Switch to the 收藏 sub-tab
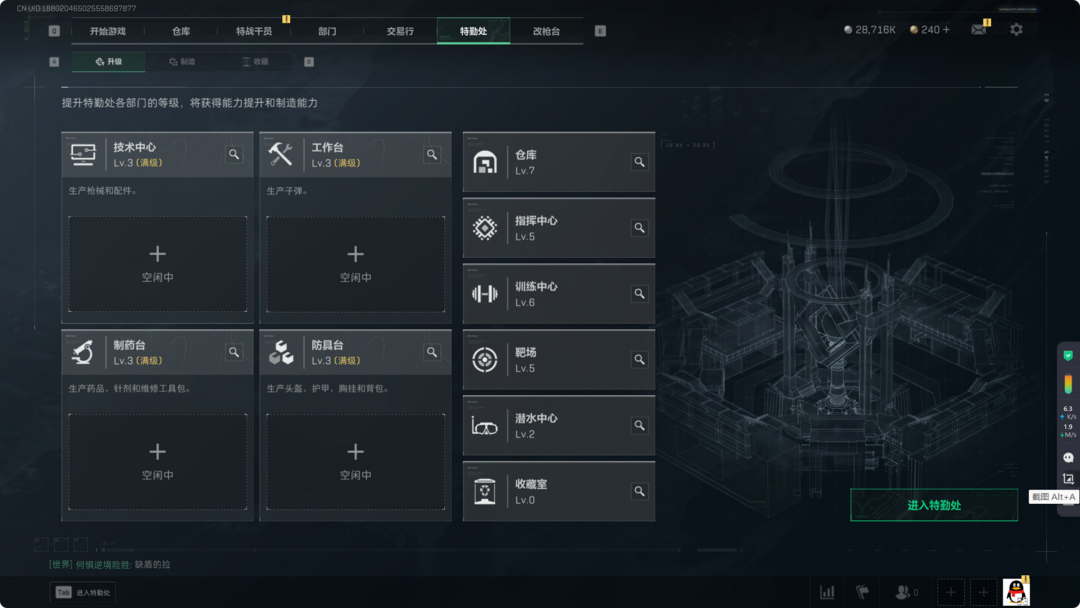 [x=255, y=61]
